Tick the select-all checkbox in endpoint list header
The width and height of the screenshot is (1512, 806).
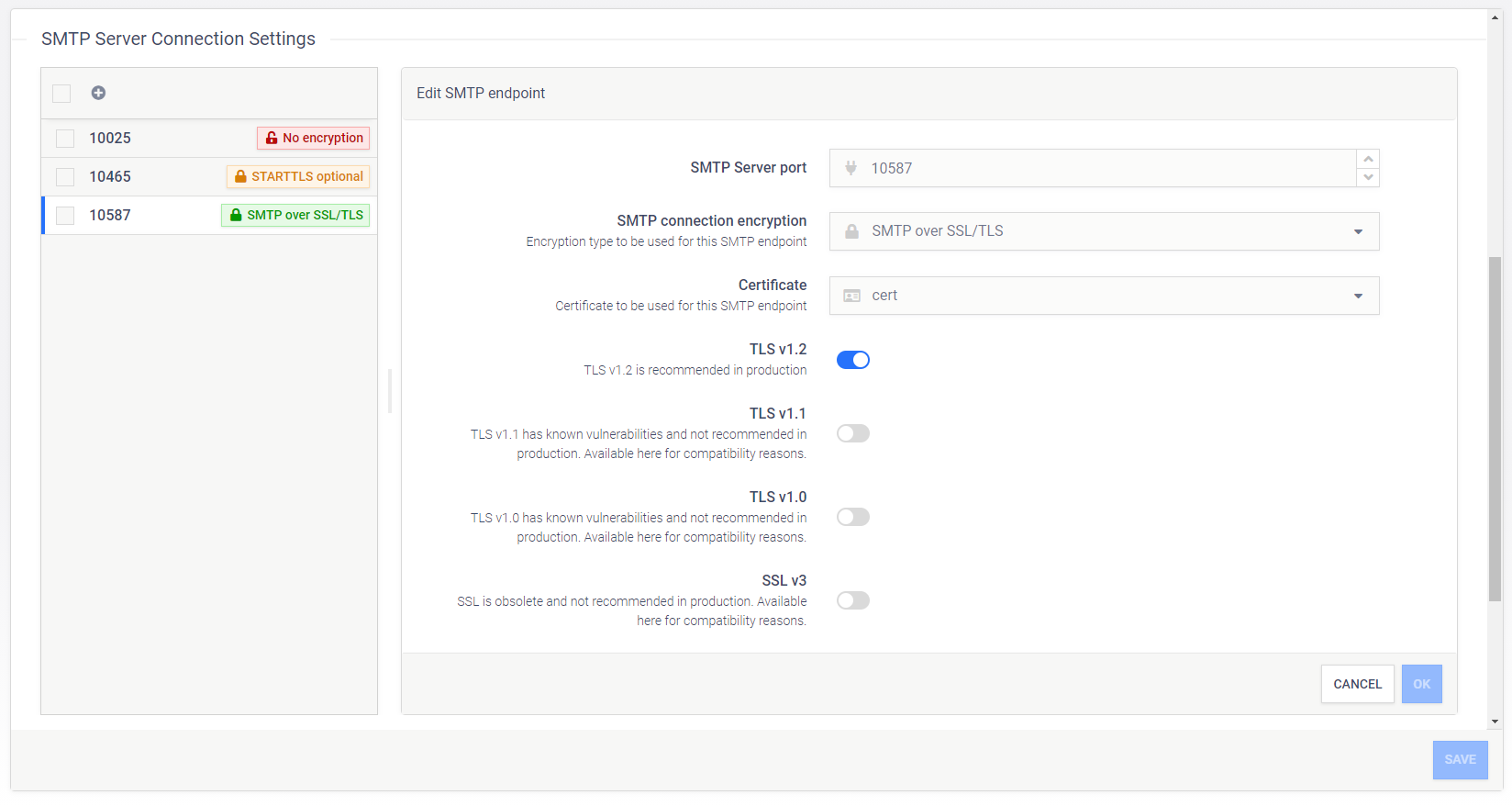click(x=61, y=93)
